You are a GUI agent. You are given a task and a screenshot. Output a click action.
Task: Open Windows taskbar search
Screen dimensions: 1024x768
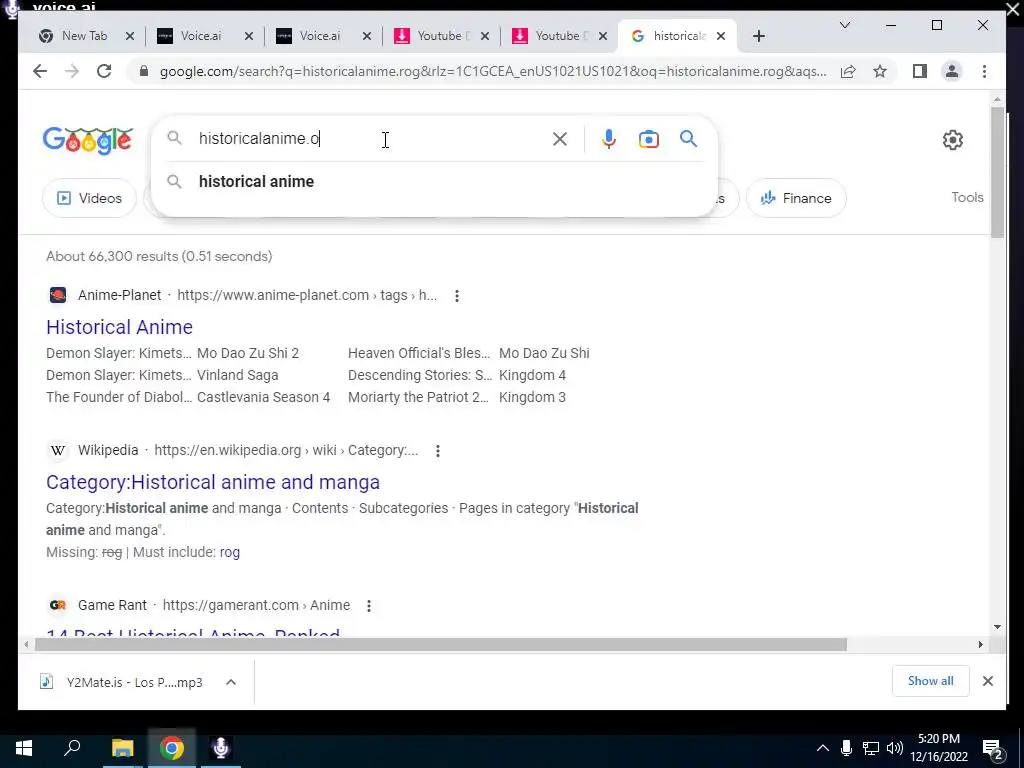point(72,748)
